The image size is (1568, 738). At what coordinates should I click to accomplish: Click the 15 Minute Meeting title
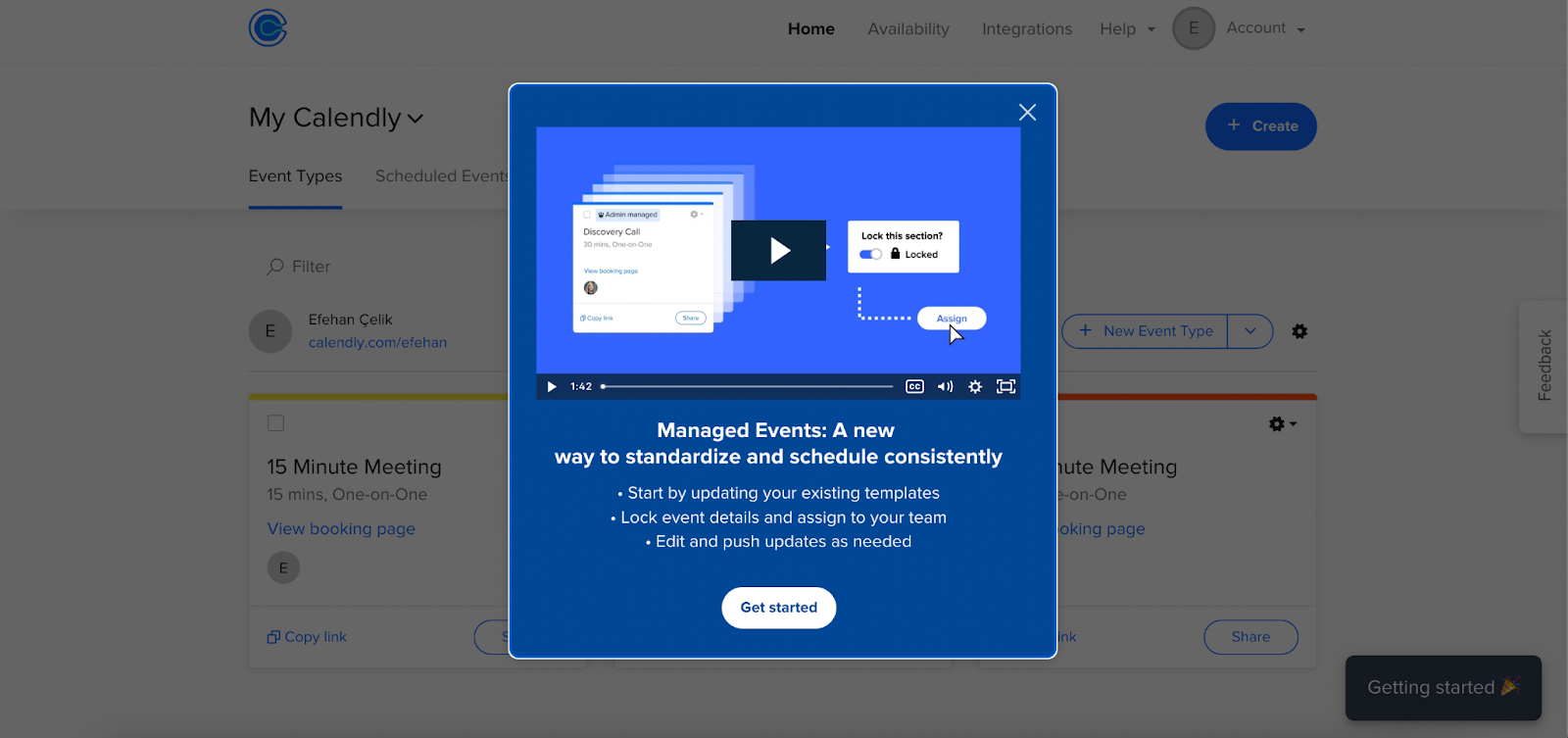[x=354, y=467]
